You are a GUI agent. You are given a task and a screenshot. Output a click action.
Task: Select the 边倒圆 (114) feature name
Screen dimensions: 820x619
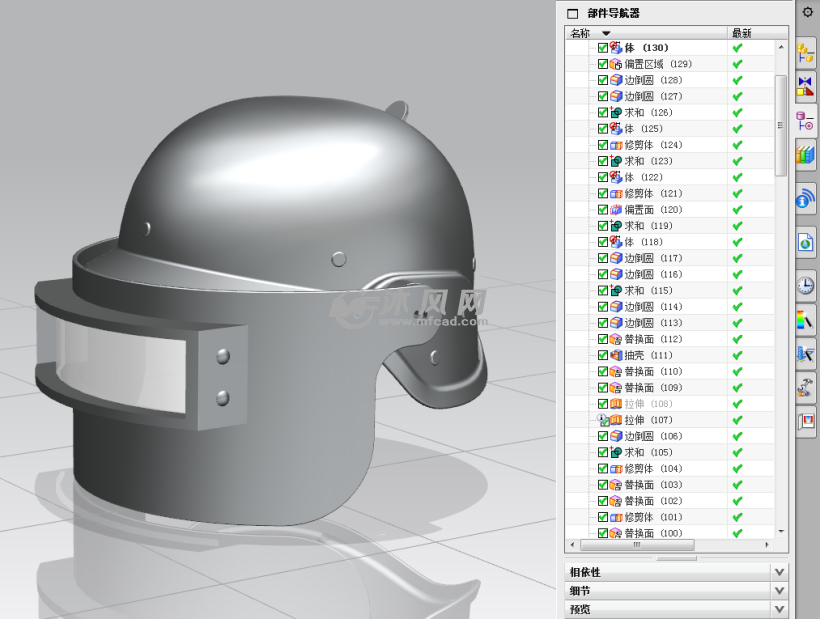point(654,307)
